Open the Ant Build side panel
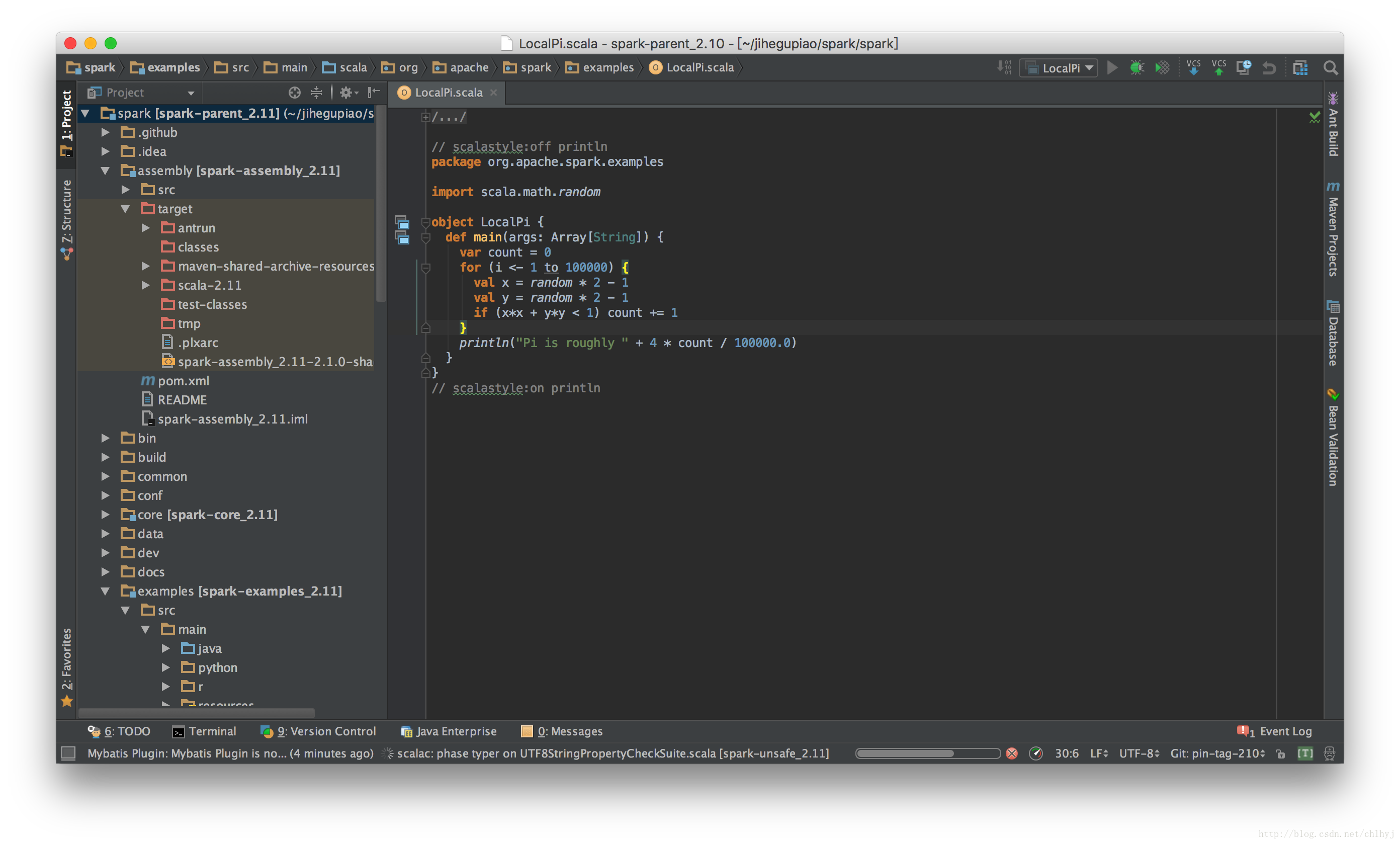Screen dimensions: 1400x844 click(1333, 124)
